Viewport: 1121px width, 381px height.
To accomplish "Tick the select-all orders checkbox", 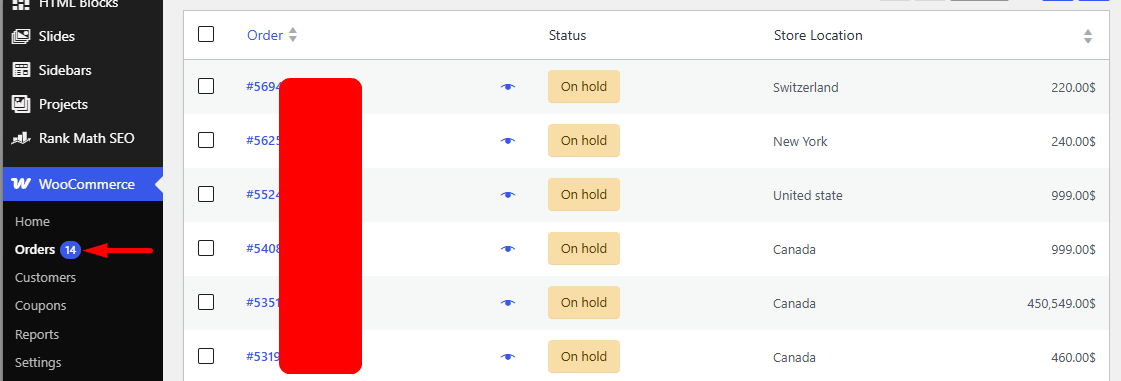I will click(206, 34).
